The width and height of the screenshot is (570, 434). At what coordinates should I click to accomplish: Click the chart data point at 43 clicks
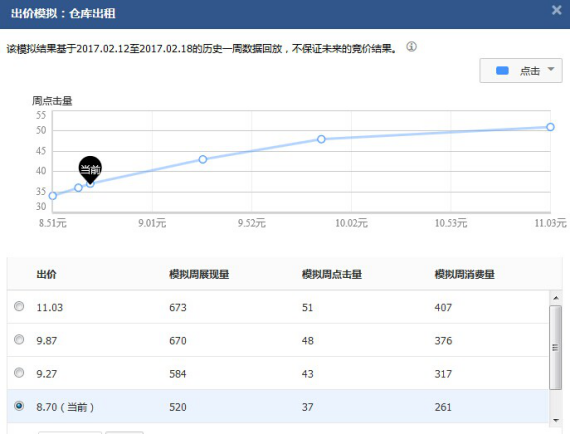(203, 159)
